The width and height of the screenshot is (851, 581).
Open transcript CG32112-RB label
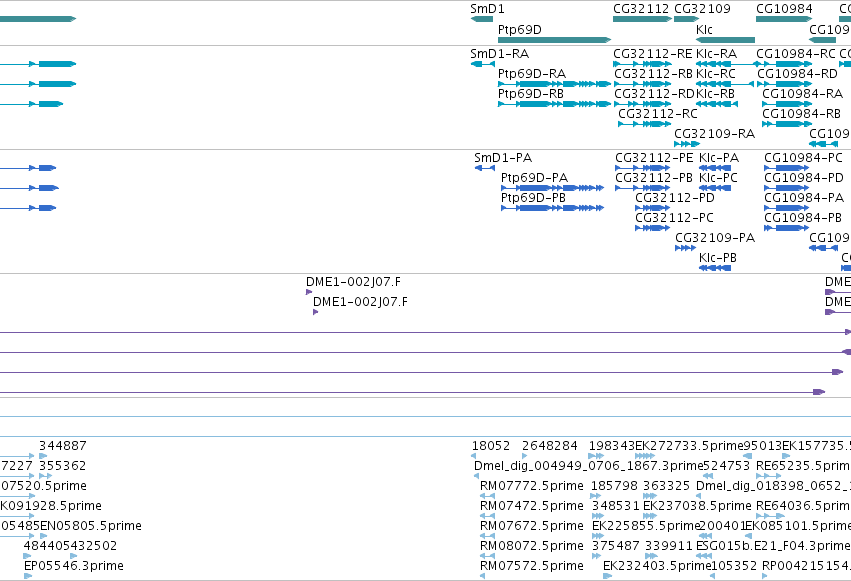coord(653,73)
